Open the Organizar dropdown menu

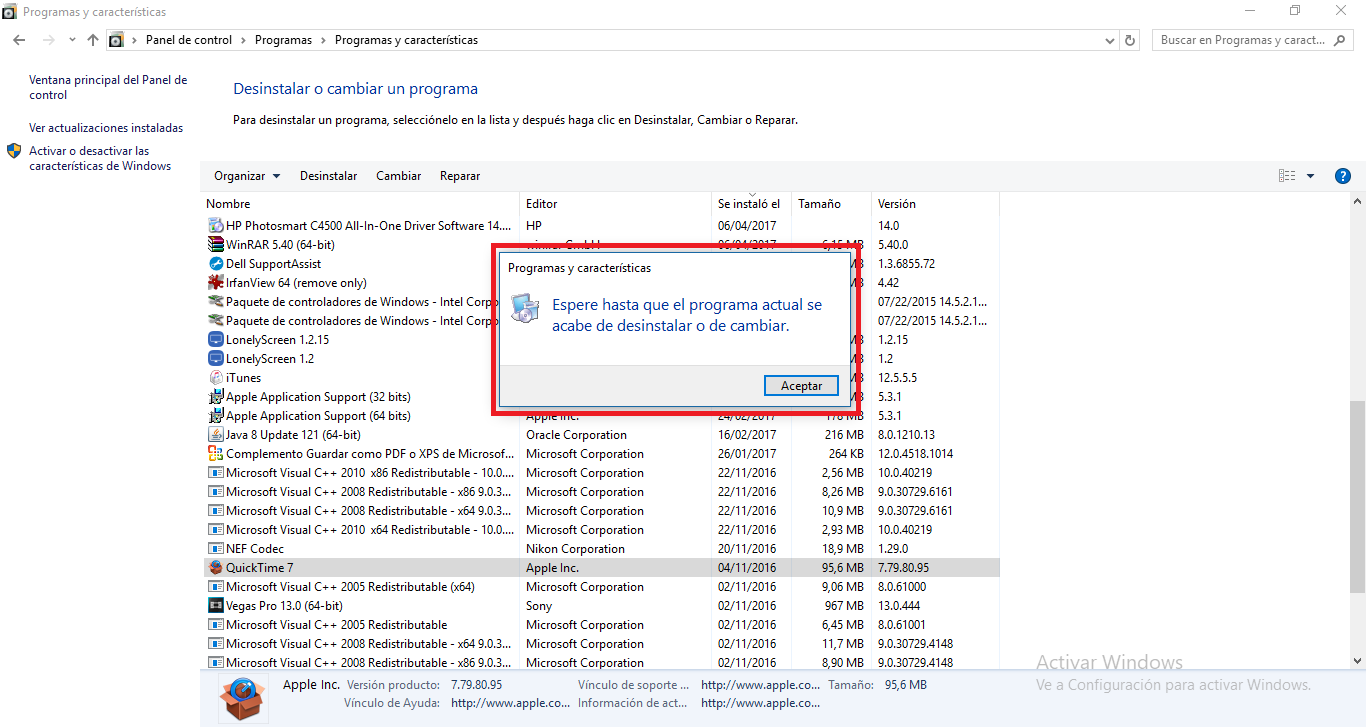click(247, 176)
